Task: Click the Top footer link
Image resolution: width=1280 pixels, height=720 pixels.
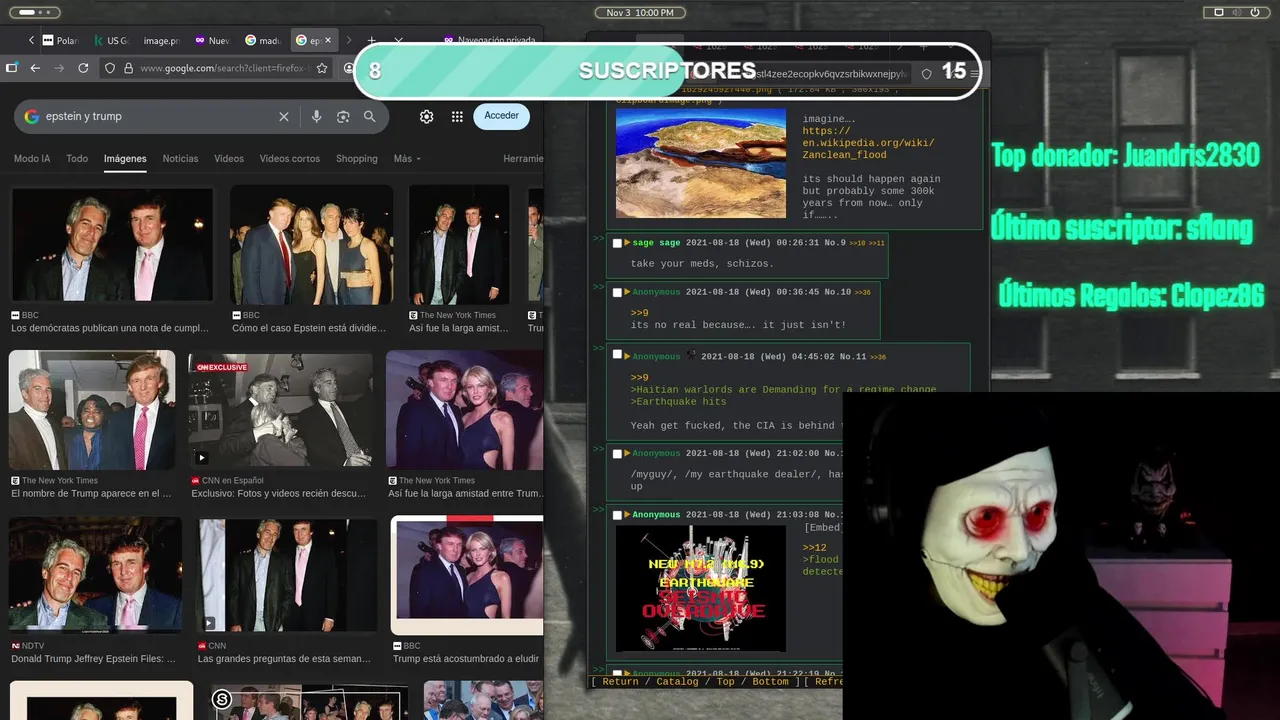Action: point(725,681)
